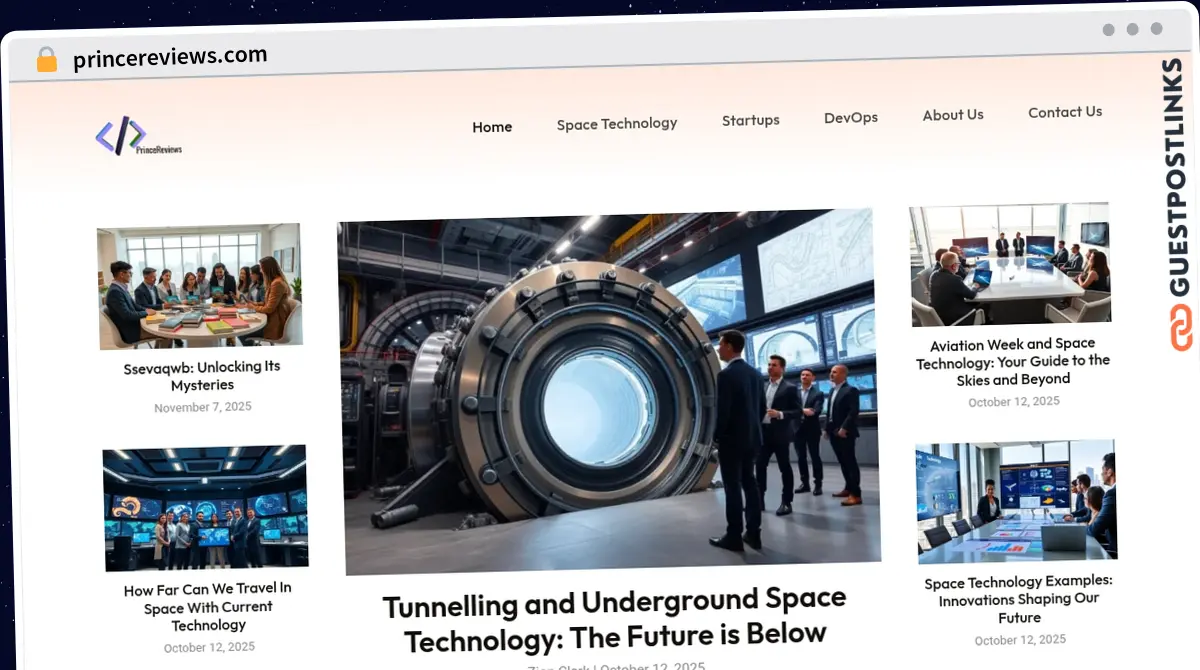
Task: Read Ssevaqwb: Unlocking Its Mysteries
Action: pyautogui.click(x=202, y=376)
